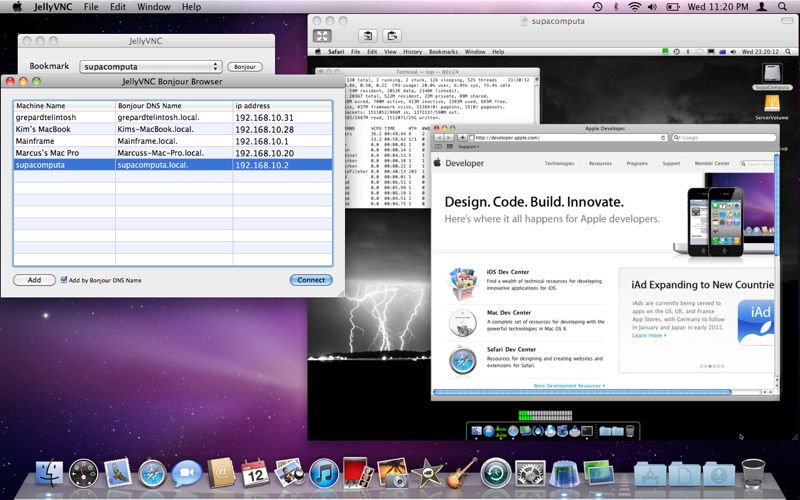Viewport: 800px width, 500px height.
Task: Click the volume icon in the menu bar
Action: click(x=652, y=7)
